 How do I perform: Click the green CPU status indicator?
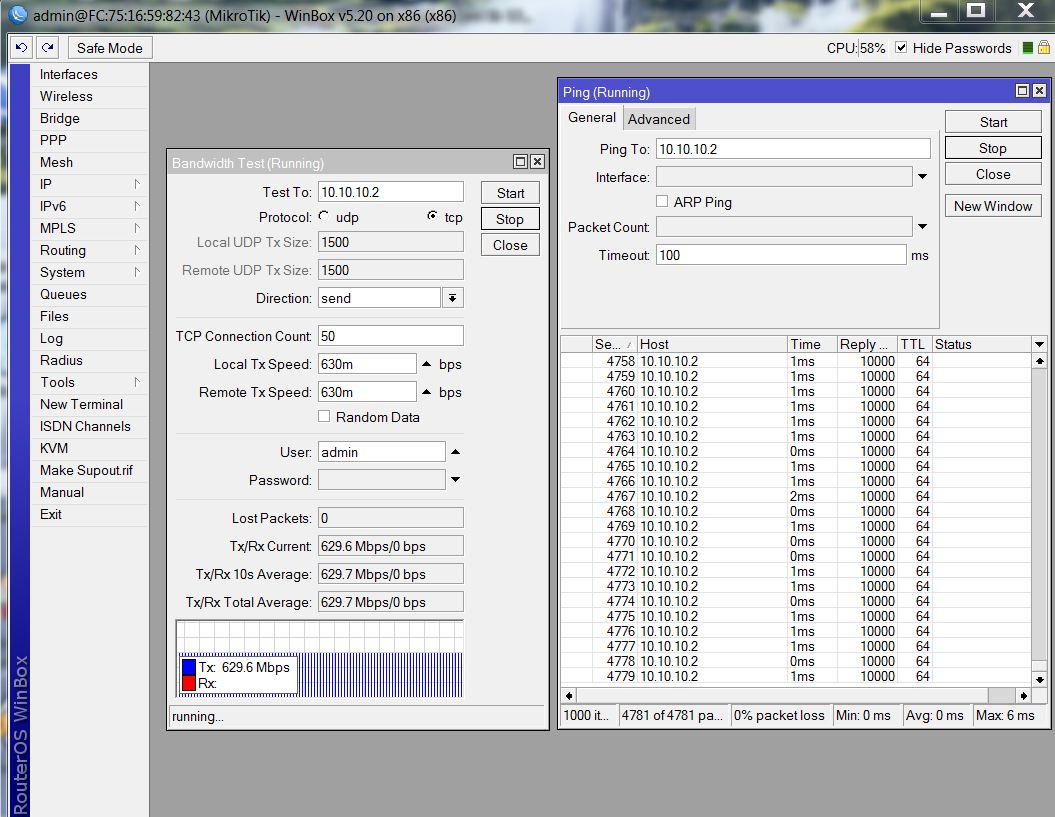click(x=1027, y=48)
